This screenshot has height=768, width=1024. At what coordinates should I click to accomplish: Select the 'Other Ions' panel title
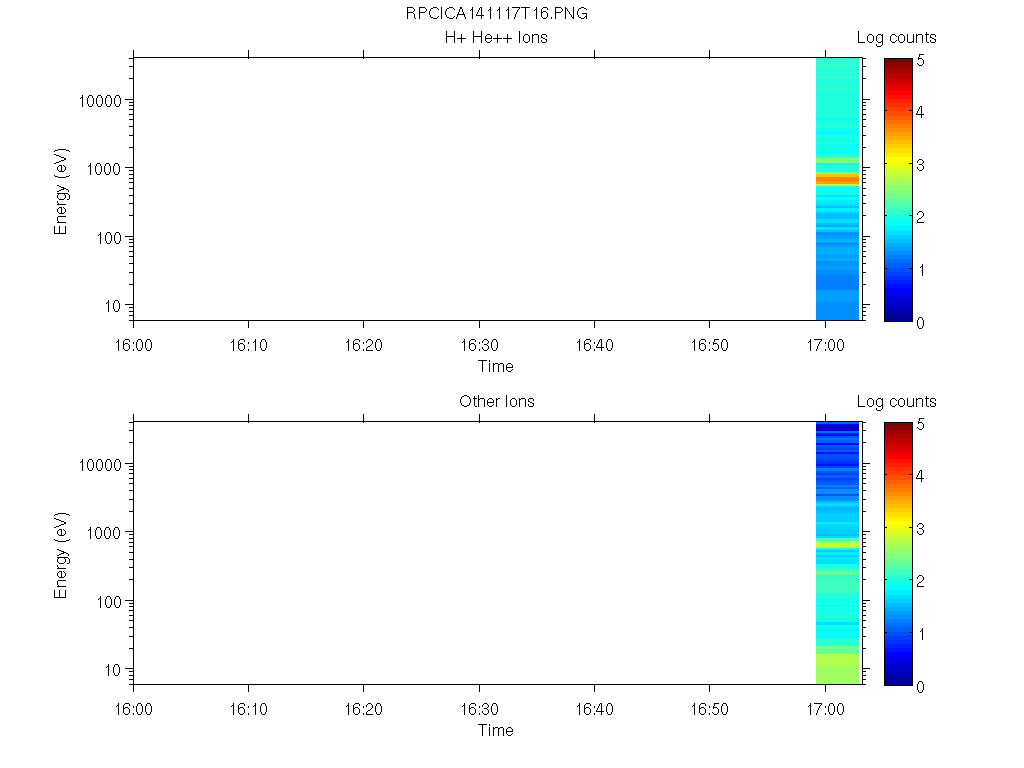496,402
